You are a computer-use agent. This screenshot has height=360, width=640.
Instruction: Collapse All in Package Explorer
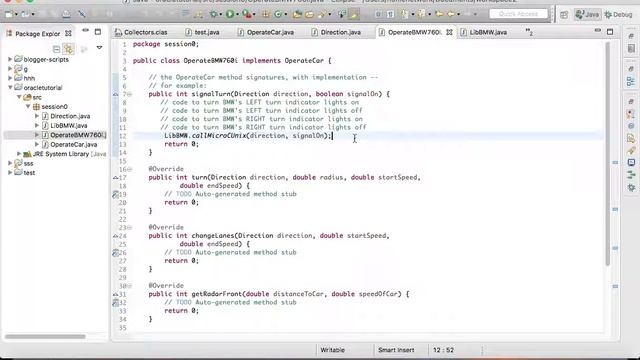(56, 49)
